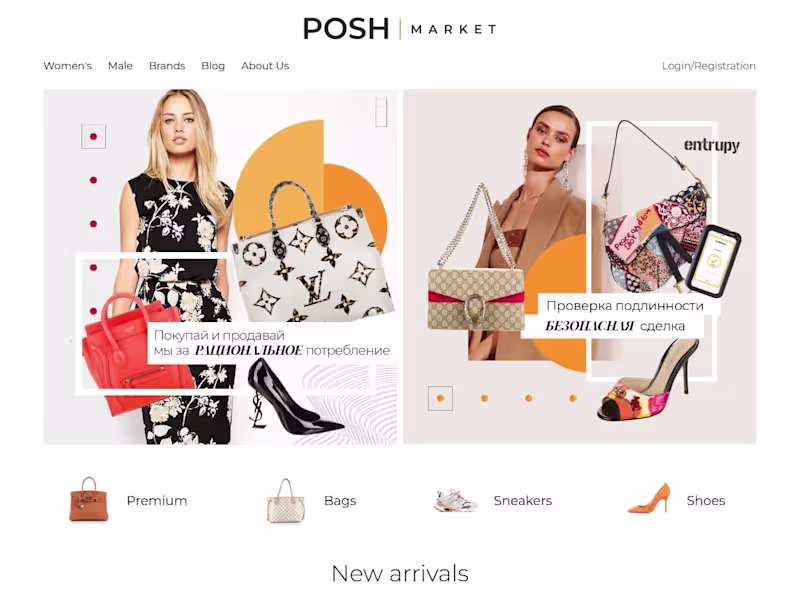Click the Sneakers category shoe icon
This screenshot has width=800, height=600.
456,500
